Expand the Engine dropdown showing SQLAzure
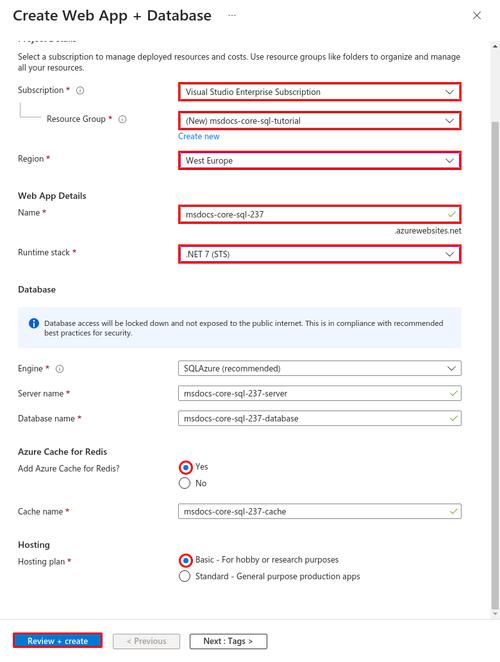This screenshot has width=500, height=662. point(320,369)
